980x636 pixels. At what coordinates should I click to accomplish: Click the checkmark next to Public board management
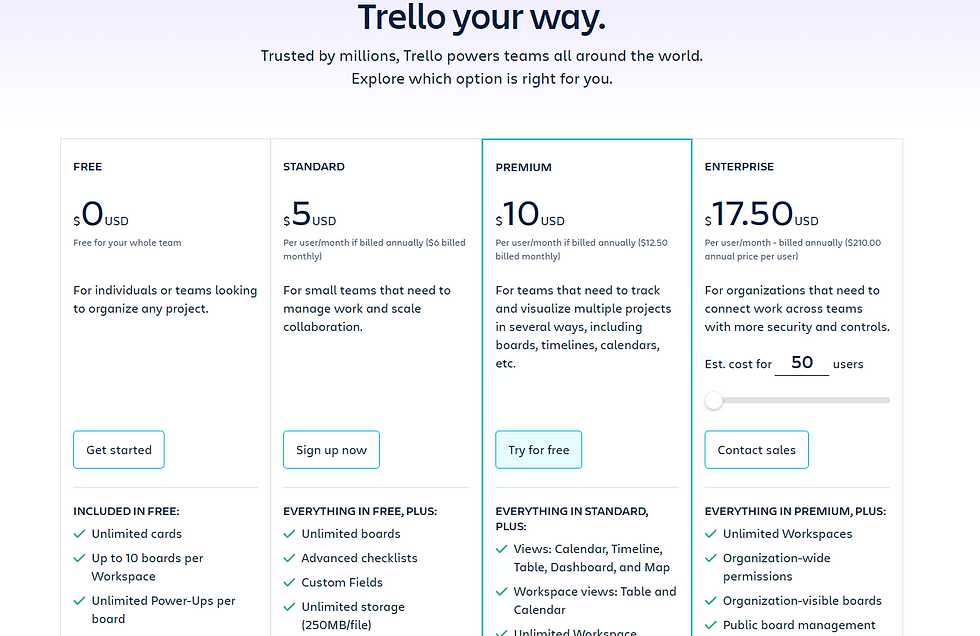pyautogui.click(x=711, y=625)
